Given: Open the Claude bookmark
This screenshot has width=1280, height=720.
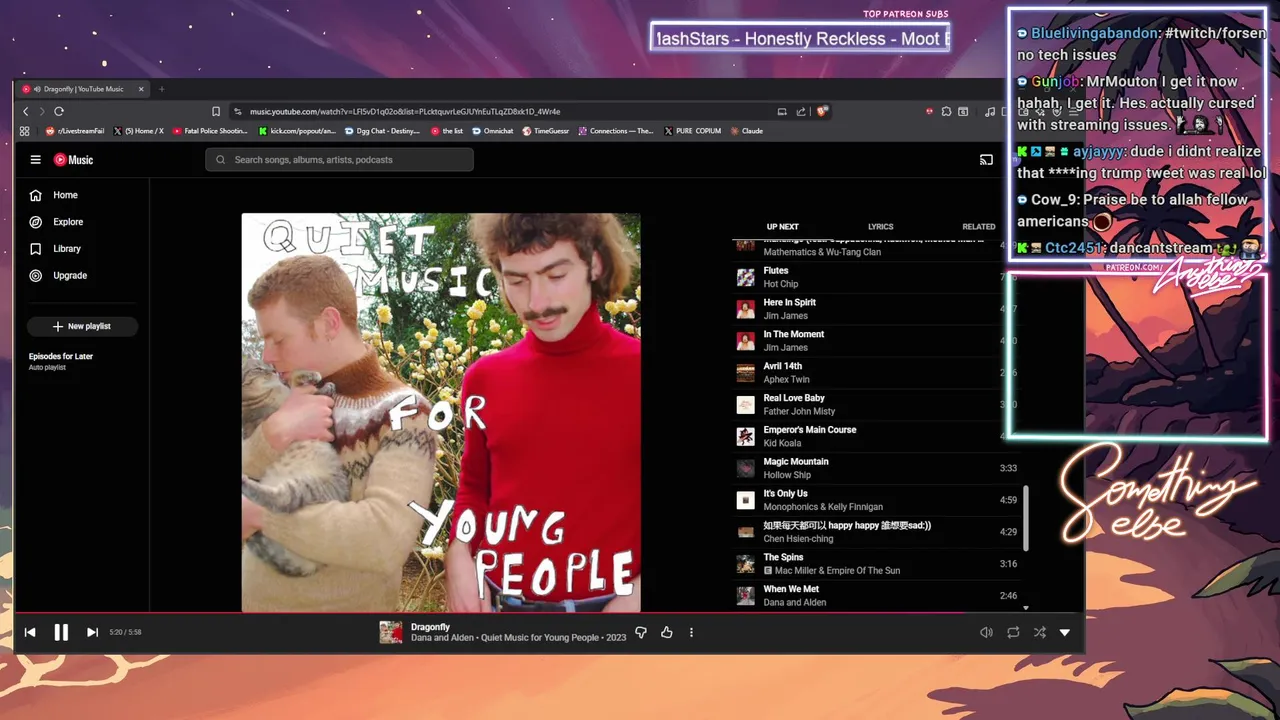Looking at the screenshot, I should point(747,131).
